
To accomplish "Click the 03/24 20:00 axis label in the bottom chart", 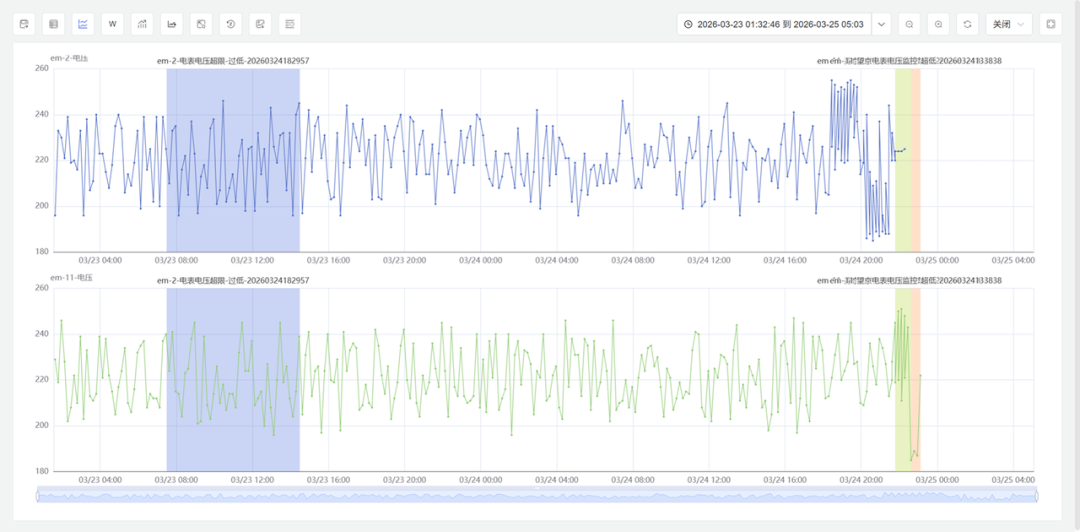I will point(861,480).
